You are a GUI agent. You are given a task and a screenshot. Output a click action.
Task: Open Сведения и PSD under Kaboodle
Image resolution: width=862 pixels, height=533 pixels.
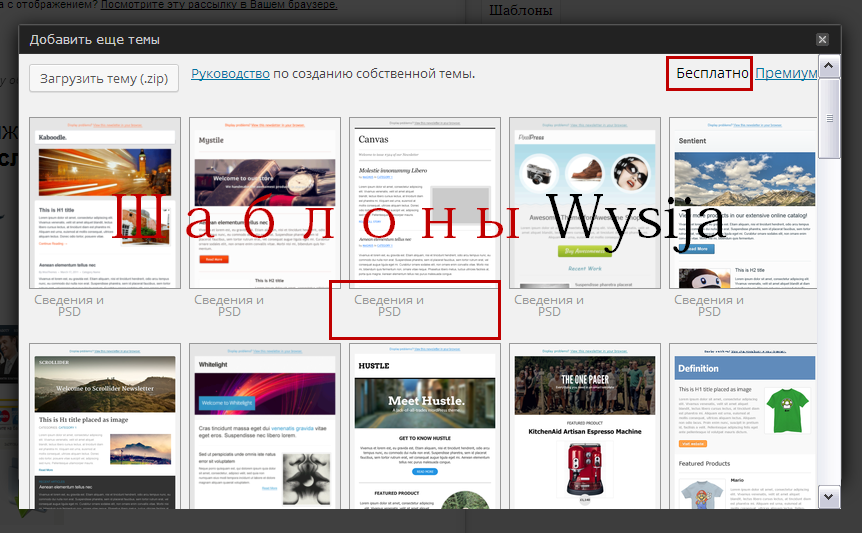[x=69, y=306]
